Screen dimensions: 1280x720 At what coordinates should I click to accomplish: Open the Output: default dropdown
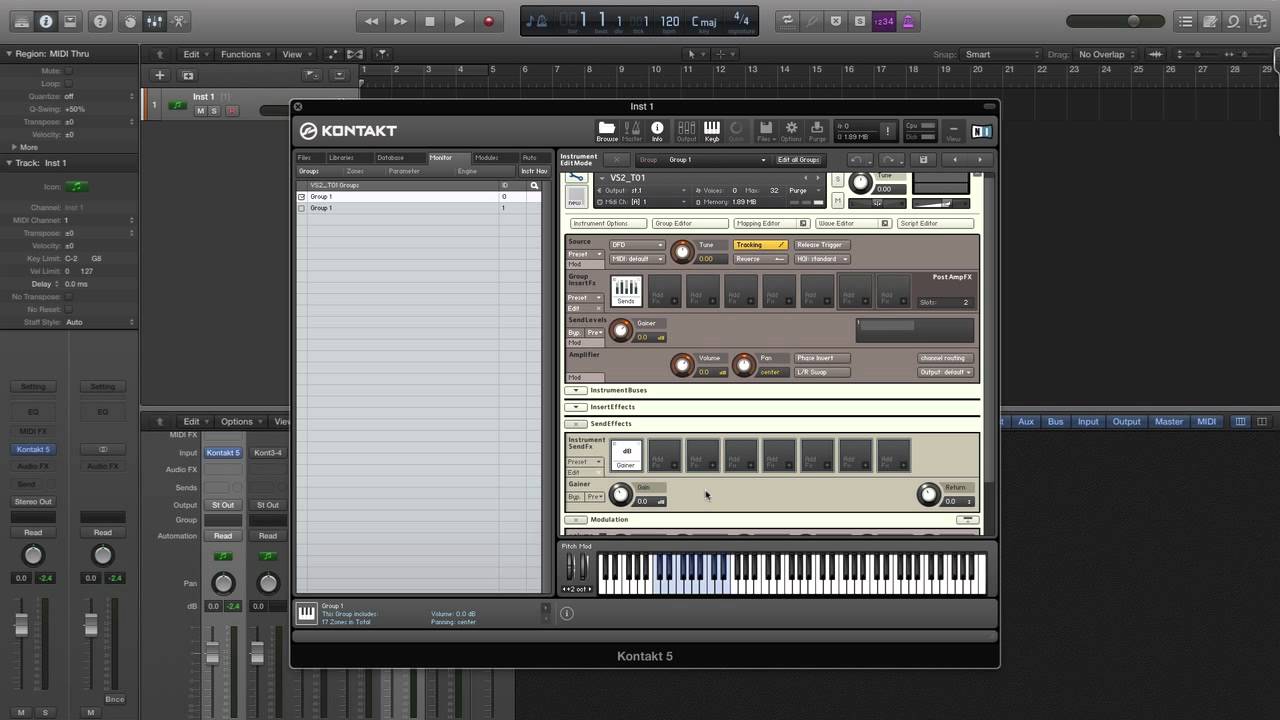tap(945, 372)
